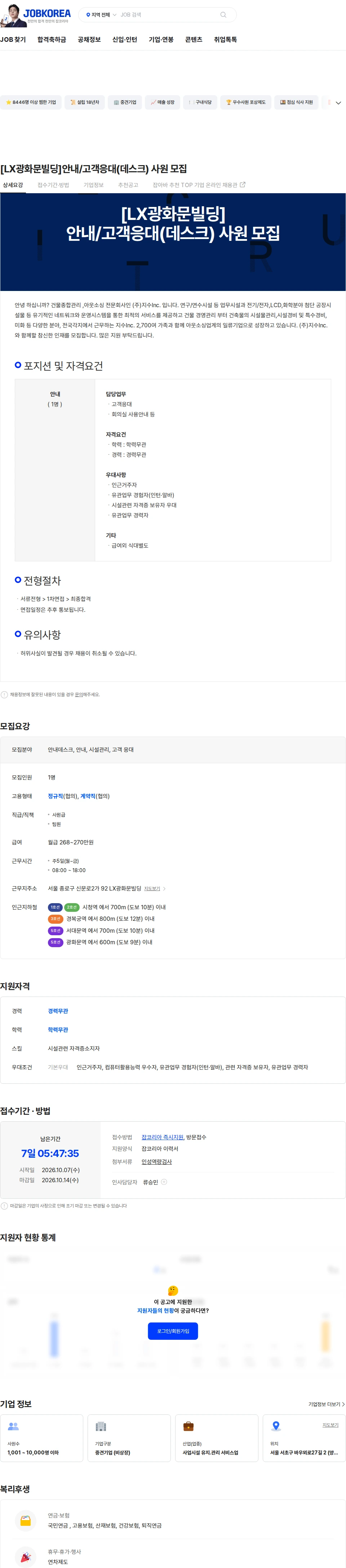Open the 공채정보 menu
Image resolution: width=346 pixels, height=1568 pixels.
click(x=89, y=40)
